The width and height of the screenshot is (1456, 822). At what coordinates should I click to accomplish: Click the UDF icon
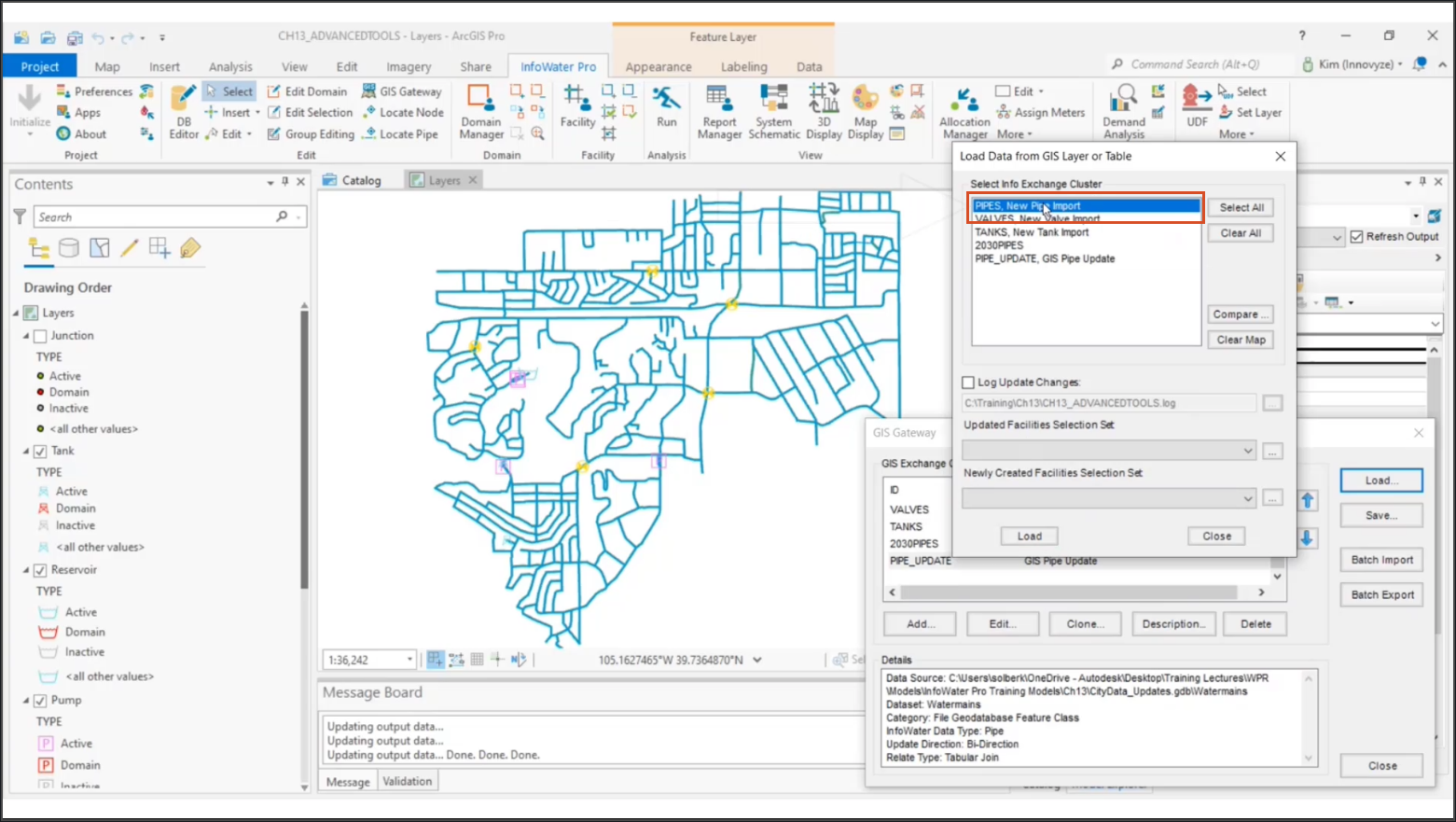click(1197, 106)
